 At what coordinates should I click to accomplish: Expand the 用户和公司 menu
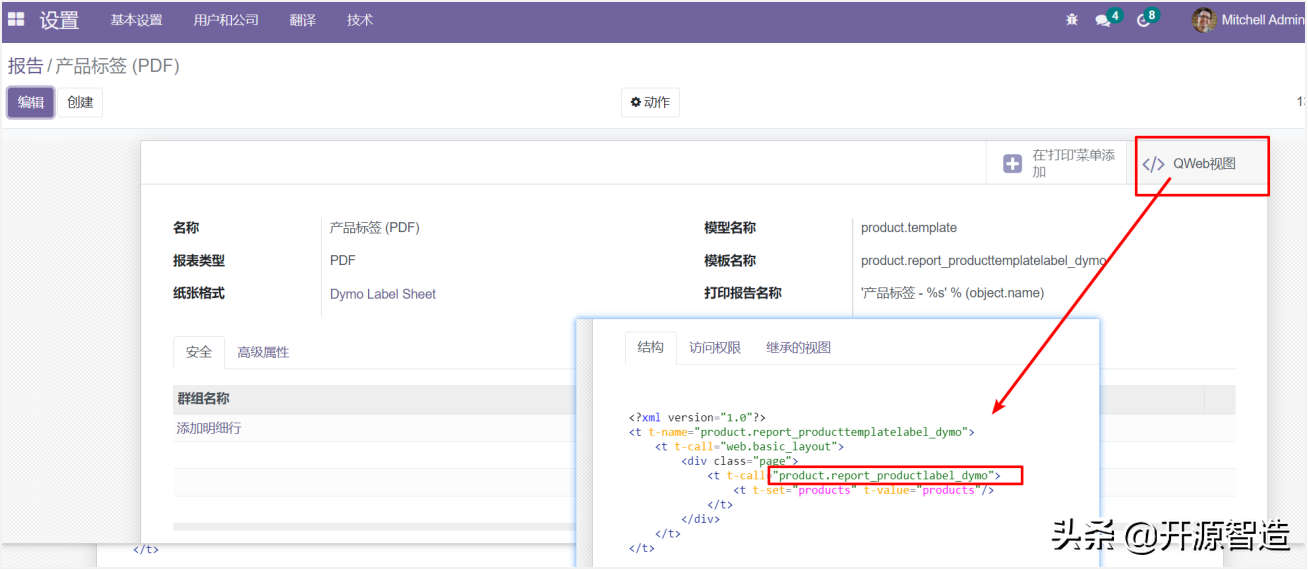coord(226,20)
